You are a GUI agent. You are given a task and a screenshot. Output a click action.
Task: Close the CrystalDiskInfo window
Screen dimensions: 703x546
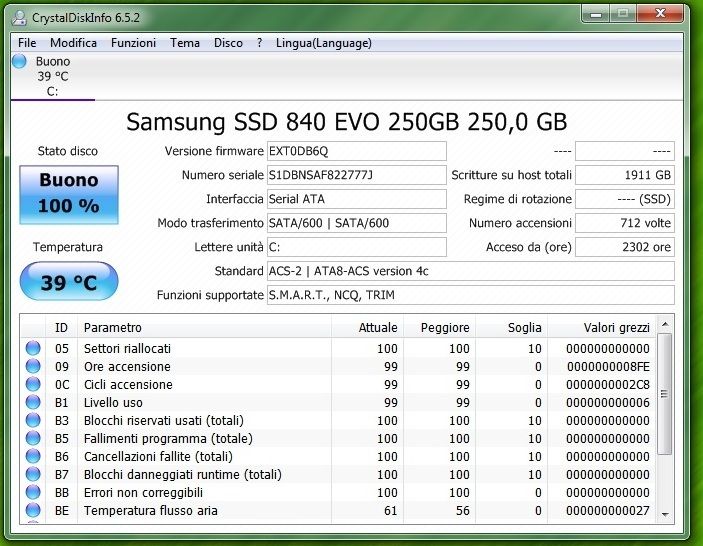660,14
